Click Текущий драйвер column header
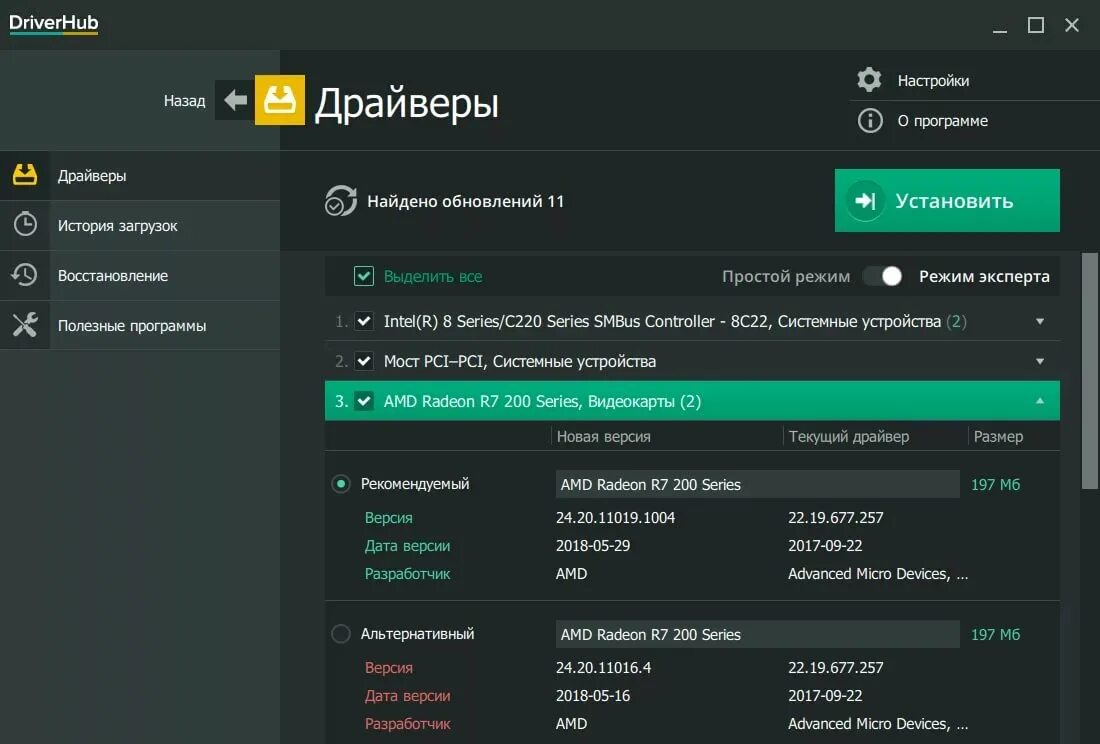This screenshot has width=1100, height=744. click(849, 436)
